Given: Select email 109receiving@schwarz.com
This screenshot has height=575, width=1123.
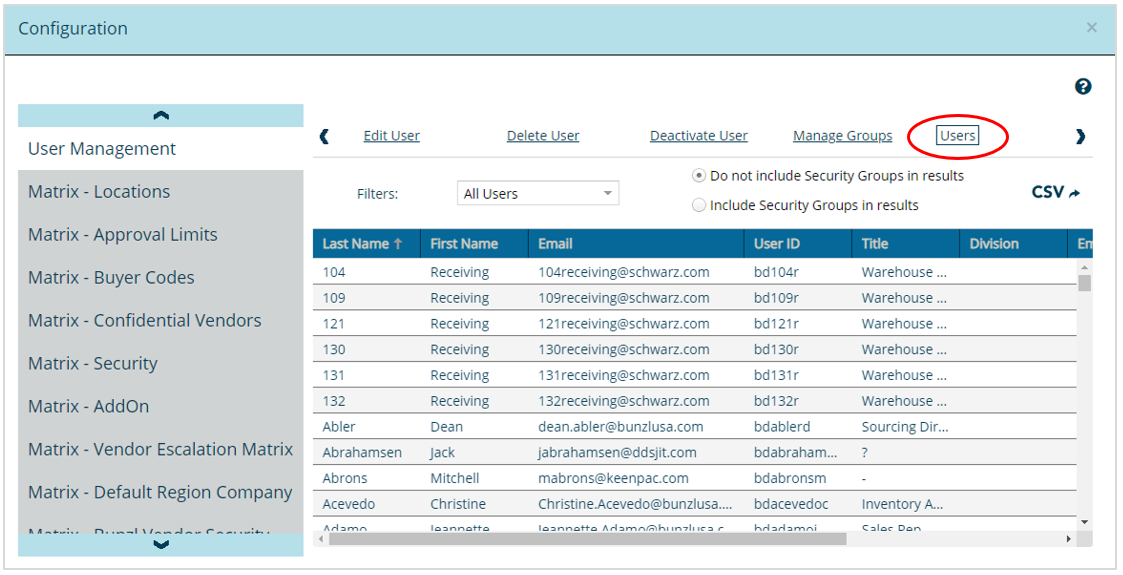Looking at the screenshot, I should pos(624,298).
